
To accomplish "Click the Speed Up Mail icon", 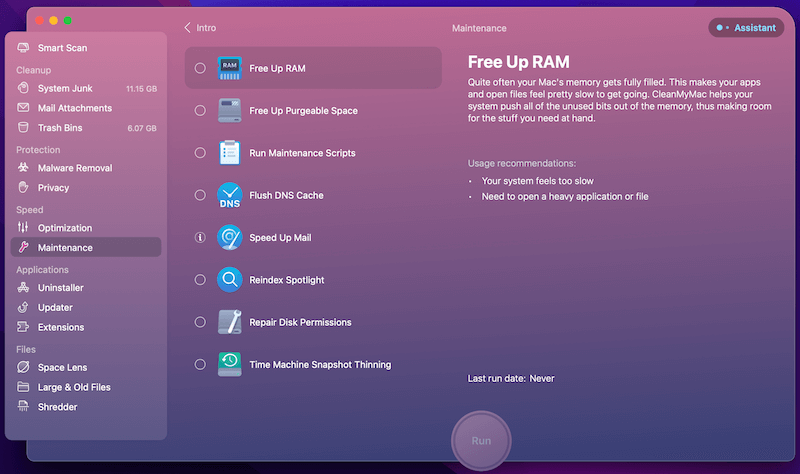I will point(230,237).
